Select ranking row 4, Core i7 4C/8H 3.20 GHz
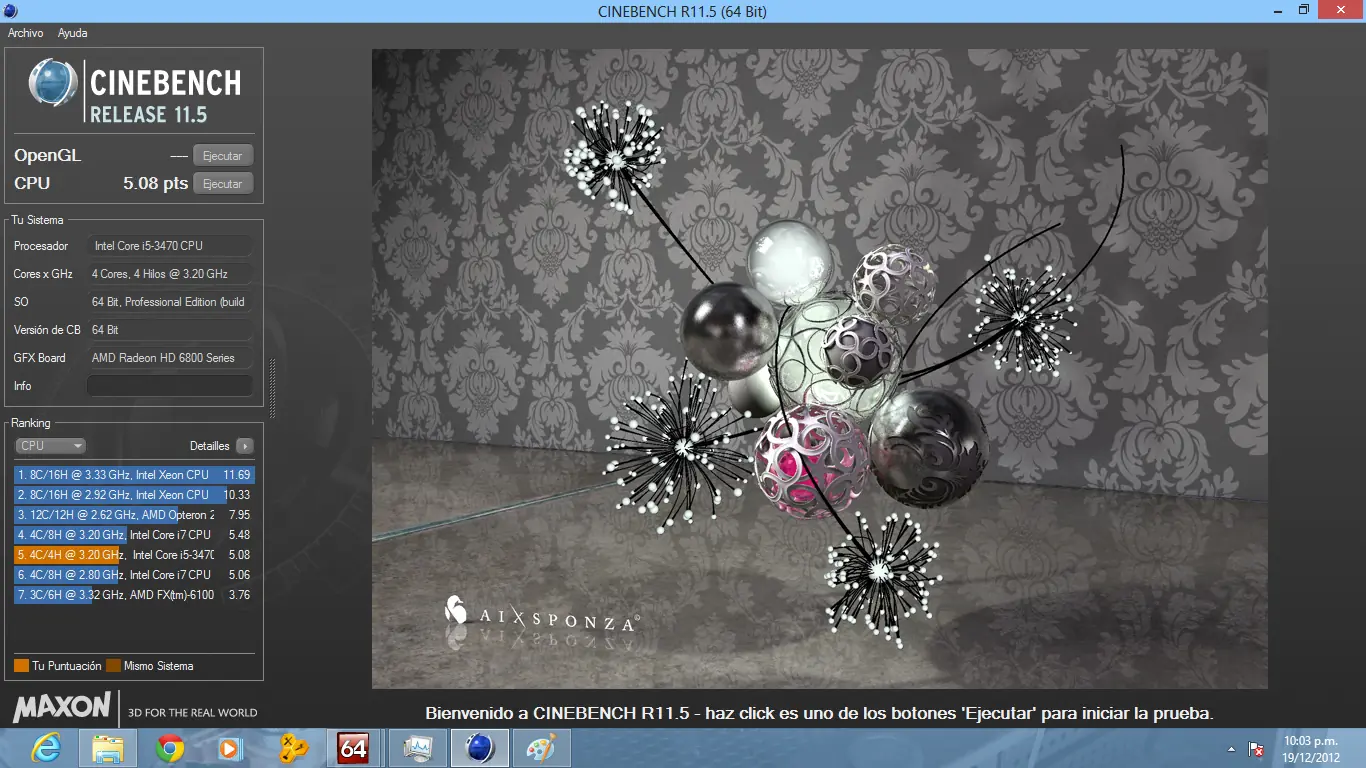The width and height of the screenshot is (1366, 768). (134, 535)
